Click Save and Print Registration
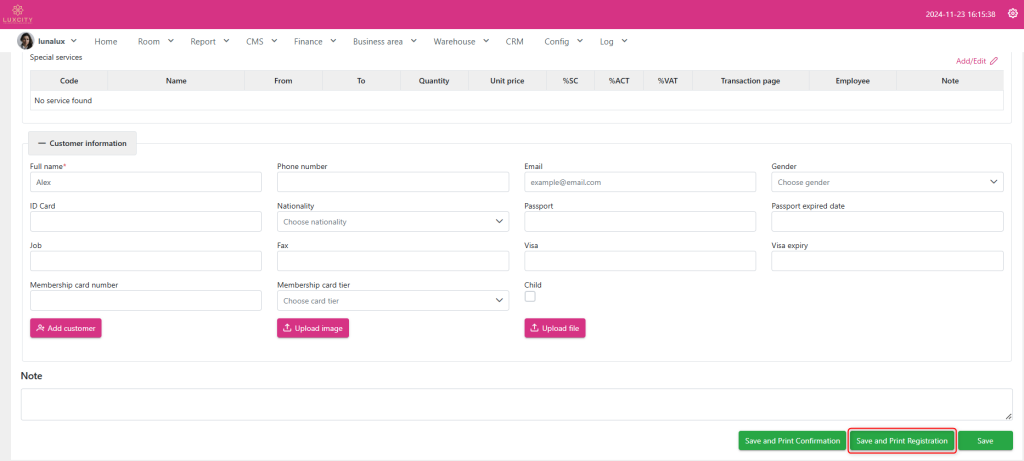Screen dimensions: 1024x461 click(902, 441)
